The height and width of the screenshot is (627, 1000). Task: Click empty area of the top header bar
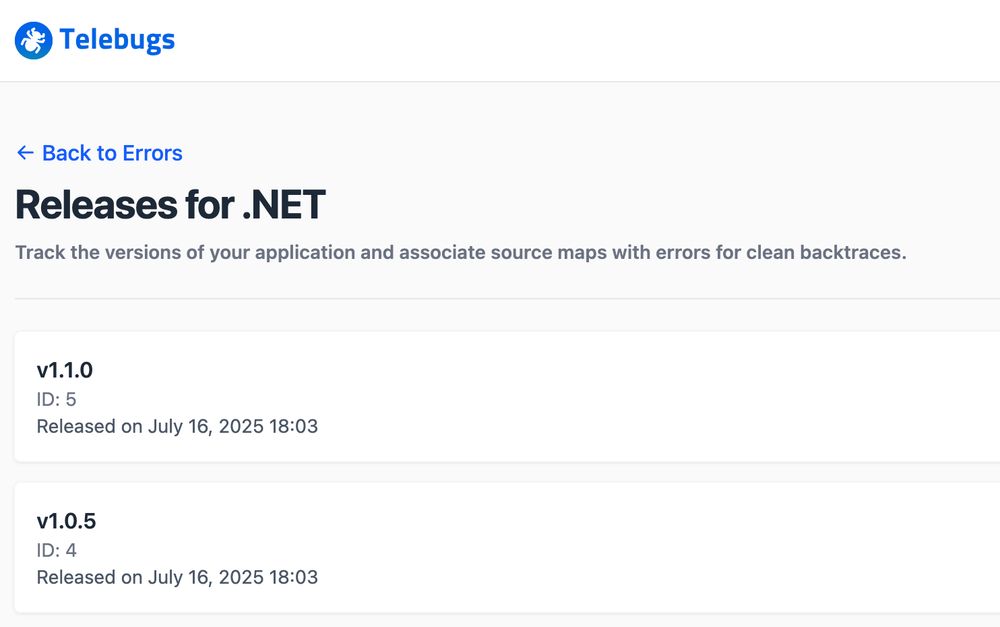(x=574, y=40)
